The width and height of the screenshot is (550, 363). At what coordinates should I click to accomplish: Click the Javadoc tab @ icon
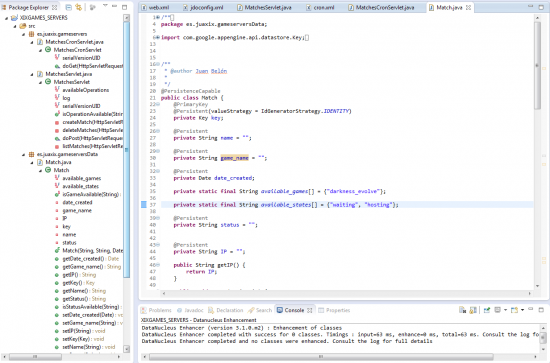pos(179,310)
